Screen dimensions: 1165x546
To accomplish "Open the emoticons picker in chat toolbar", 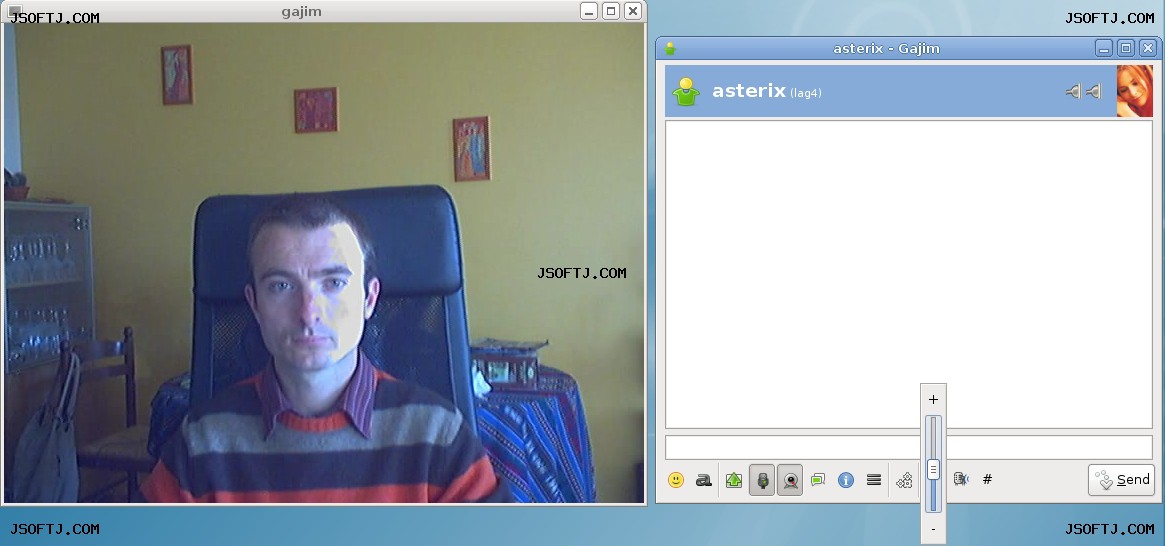I will [675, 480].
